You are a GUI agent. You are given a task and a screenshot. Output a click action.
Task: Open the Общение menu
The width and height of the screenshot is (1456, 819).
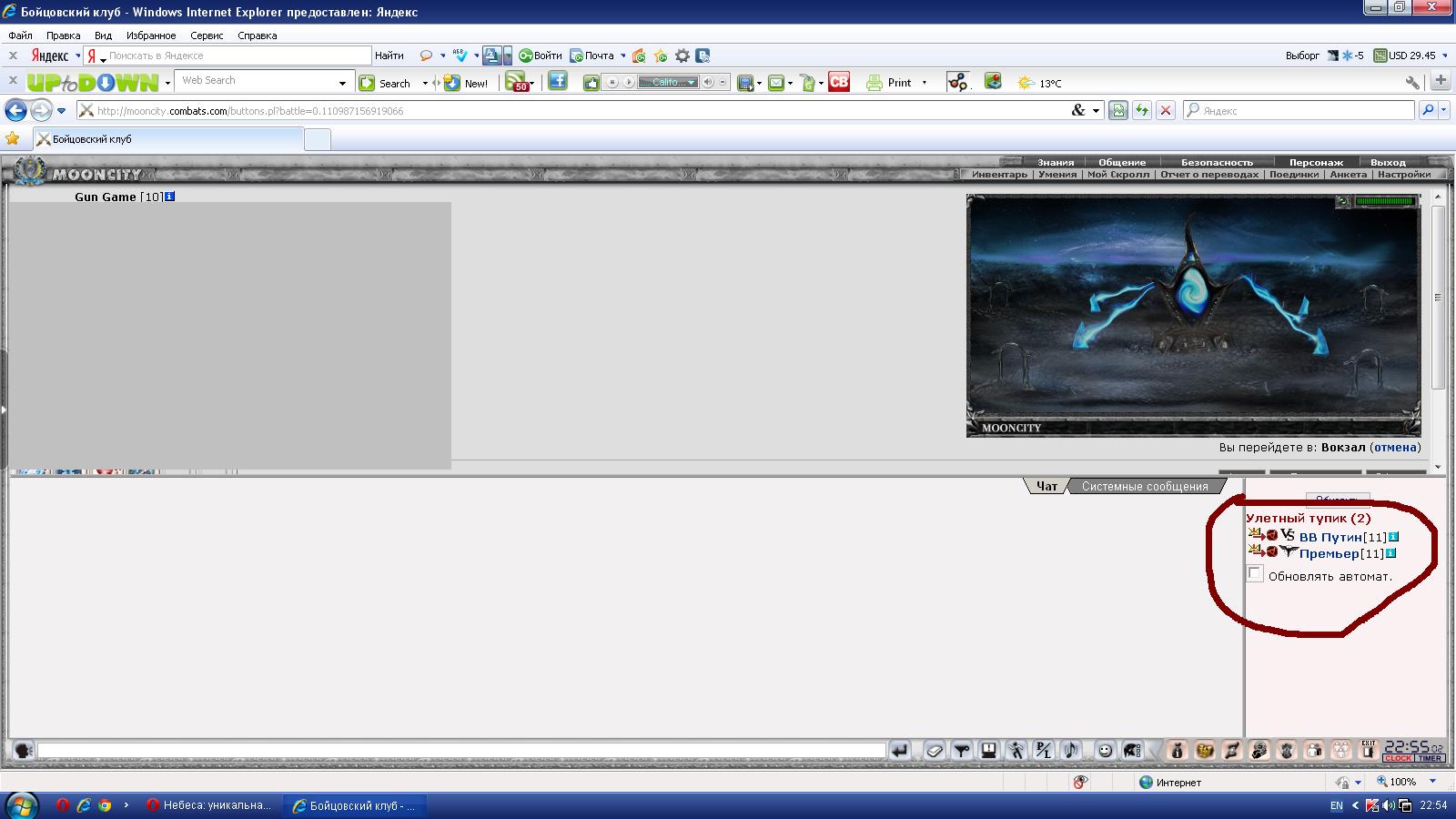1122,162
